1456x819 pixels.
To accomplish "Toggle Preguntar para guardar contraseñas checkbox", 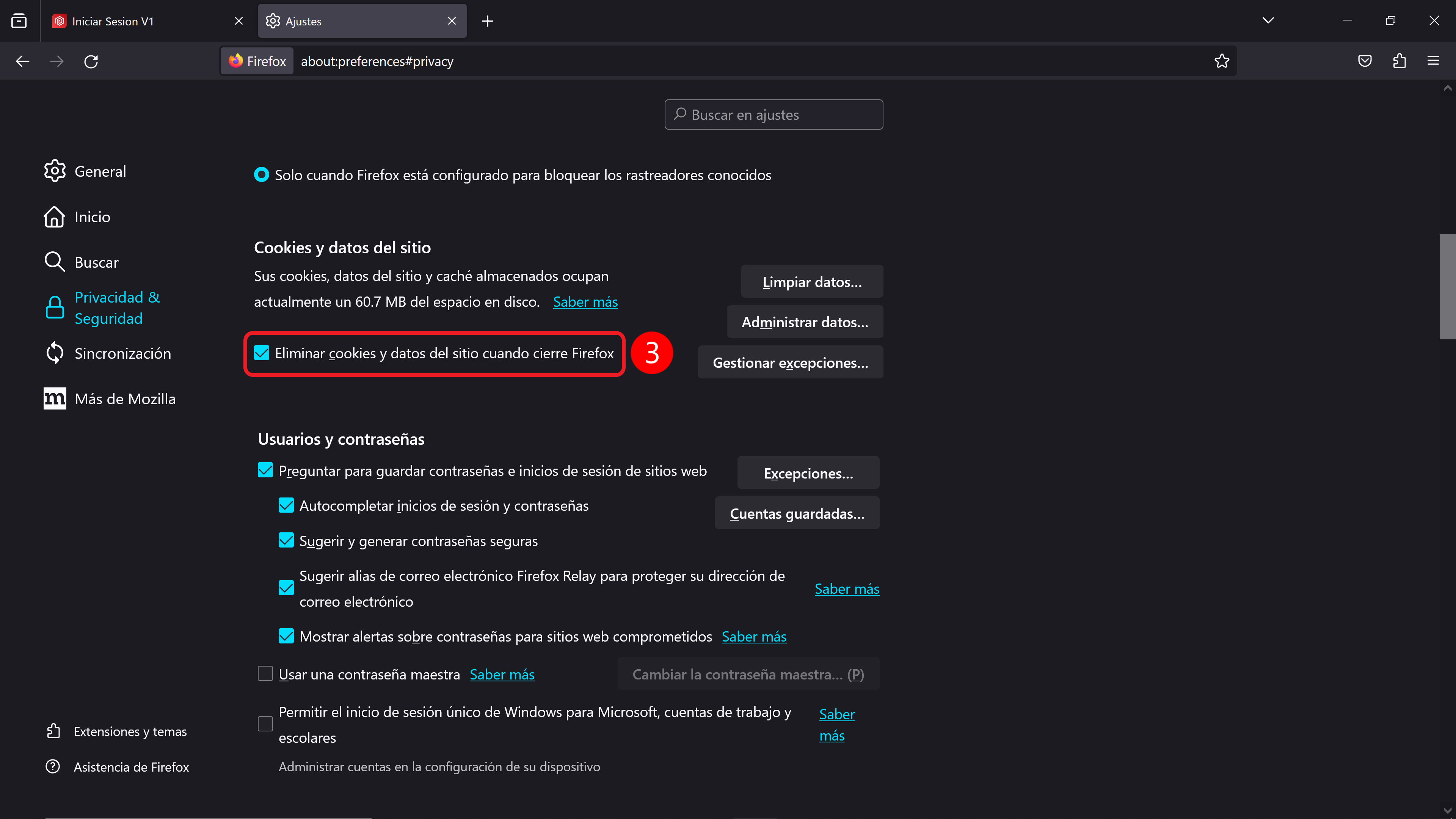I will pyautogui.click(x=265, y=470).
